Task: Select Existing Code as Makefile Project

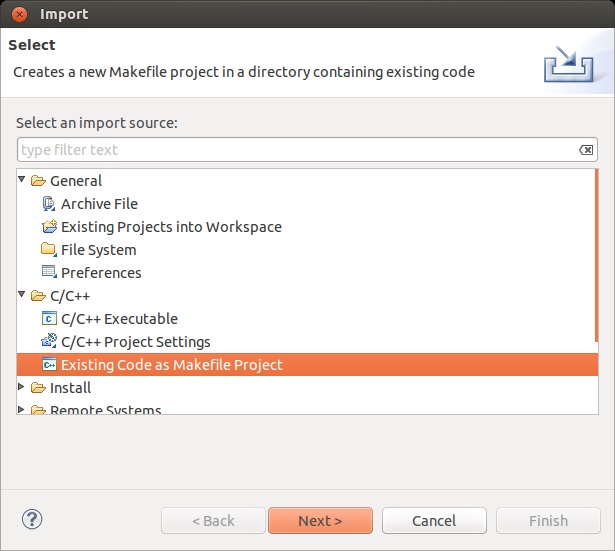Action: tap(171, 365)
